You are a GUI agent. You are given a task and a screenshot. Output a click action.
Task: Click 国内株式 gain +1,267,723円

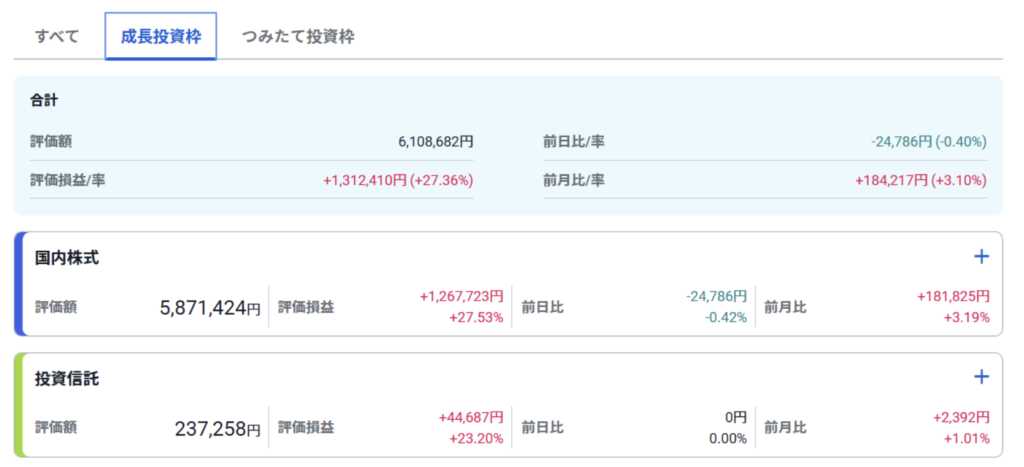coord(461,297)
